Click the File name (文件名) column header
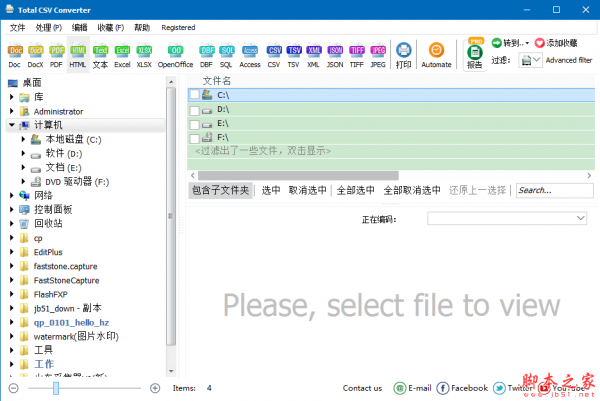This screenshot has height=401, width=600. (x=217, y=81)
